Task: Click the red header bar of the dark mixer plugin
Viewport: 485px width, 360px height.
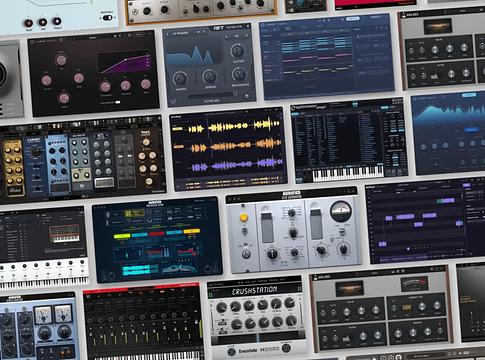Action: click(140, 289)
